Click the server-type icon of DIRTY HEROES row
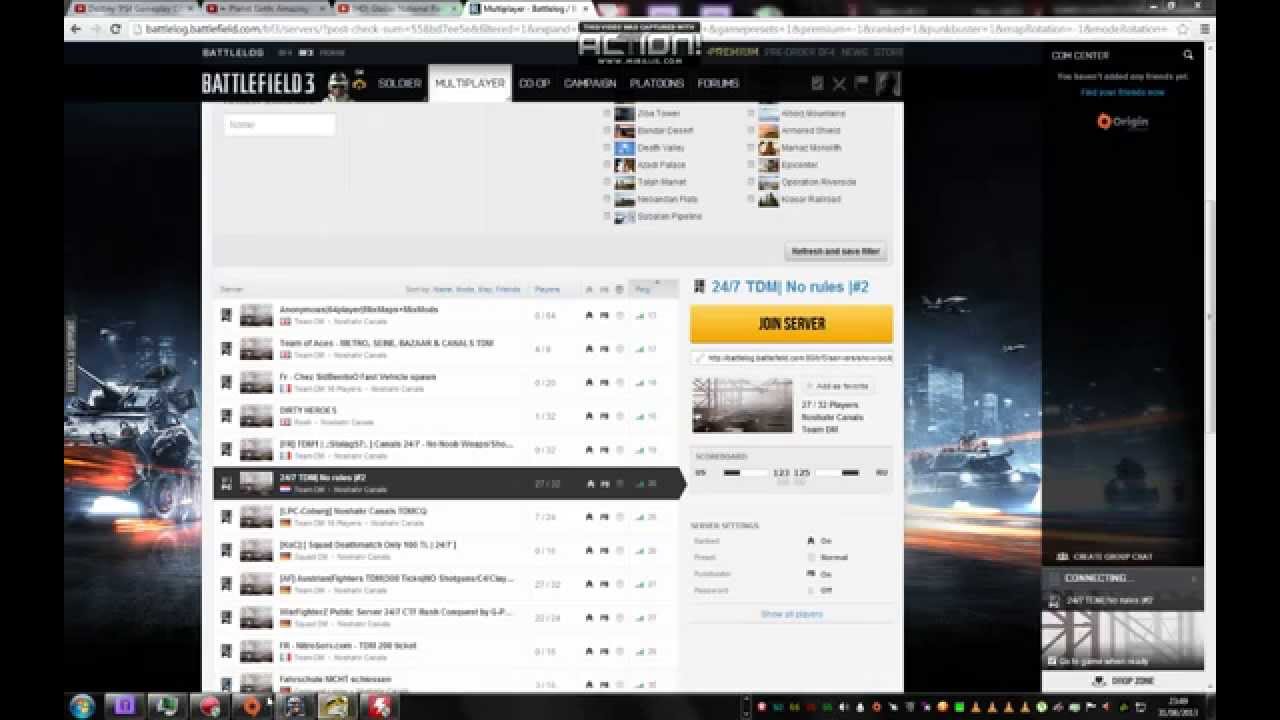Image resolution: width=1280 pixels, height=720 pixels. coord(226,416)
